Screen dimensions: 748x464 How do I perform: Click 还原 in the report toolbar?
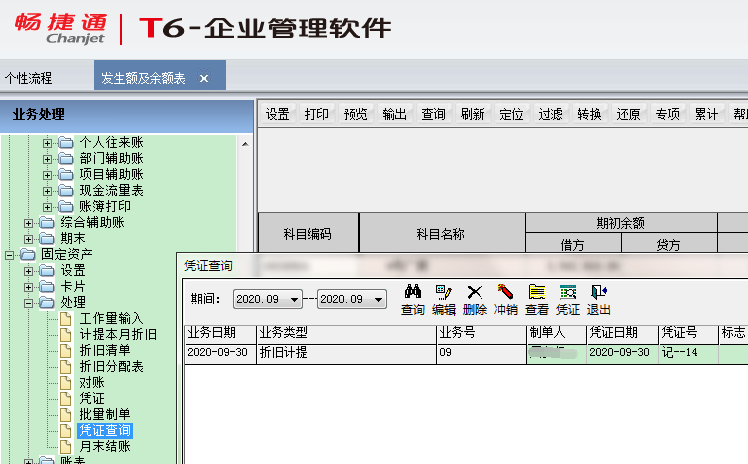(628, 114)
